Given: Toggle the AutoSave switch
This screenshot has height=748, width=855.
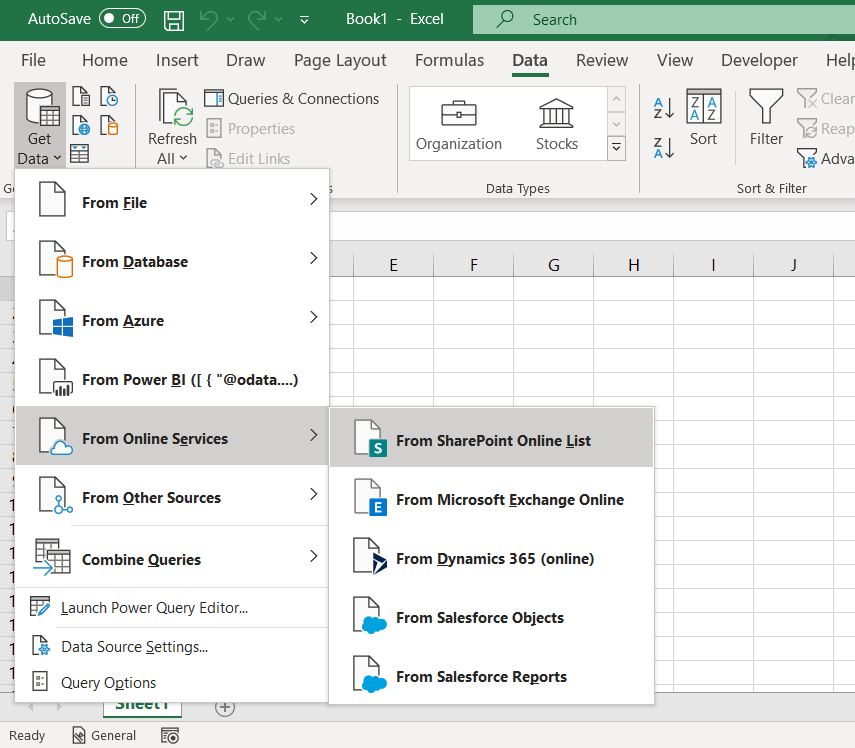Looking at the screenshot, I should click(x=122, y=19).
